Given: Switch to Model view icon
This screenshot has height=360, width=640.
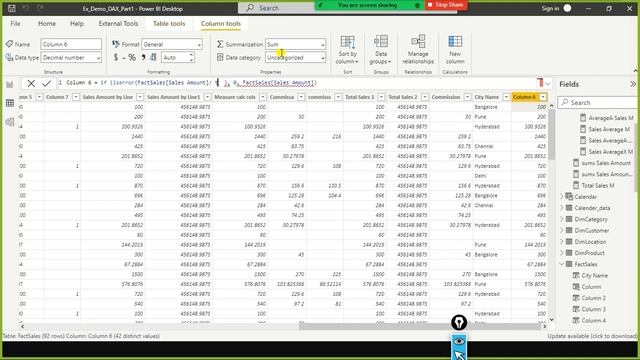Looking at the screenshot, I should click(10, 122).
